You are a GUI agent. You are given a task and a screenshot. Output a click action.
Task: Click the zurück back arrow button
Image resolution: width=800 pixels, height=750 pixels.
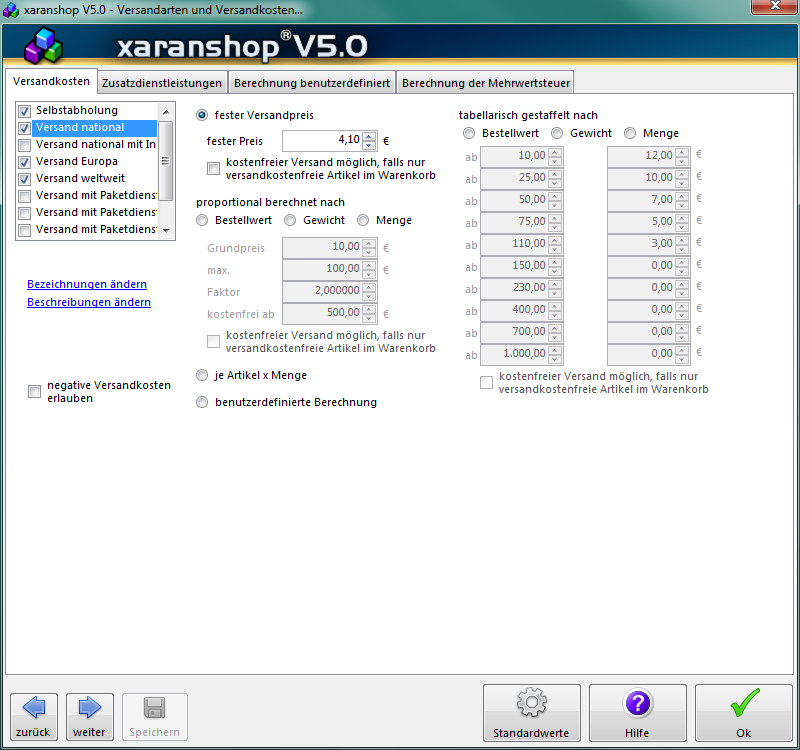34,716
